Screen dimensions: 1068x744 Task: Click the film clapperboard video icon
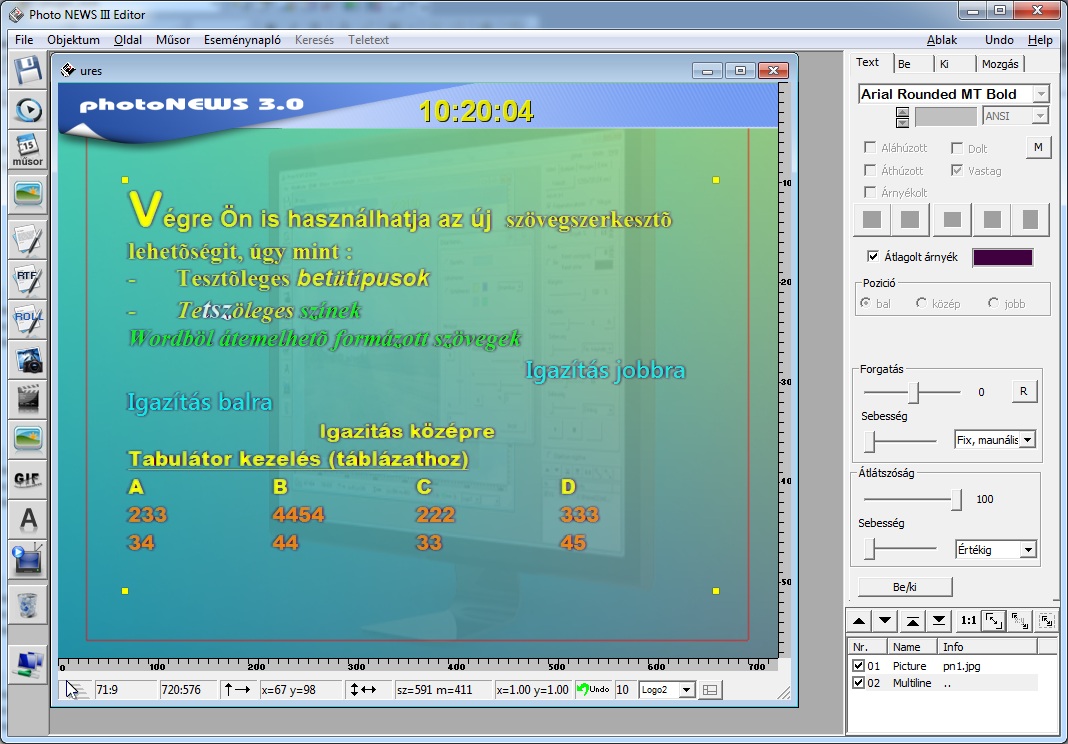click(28, 399)
